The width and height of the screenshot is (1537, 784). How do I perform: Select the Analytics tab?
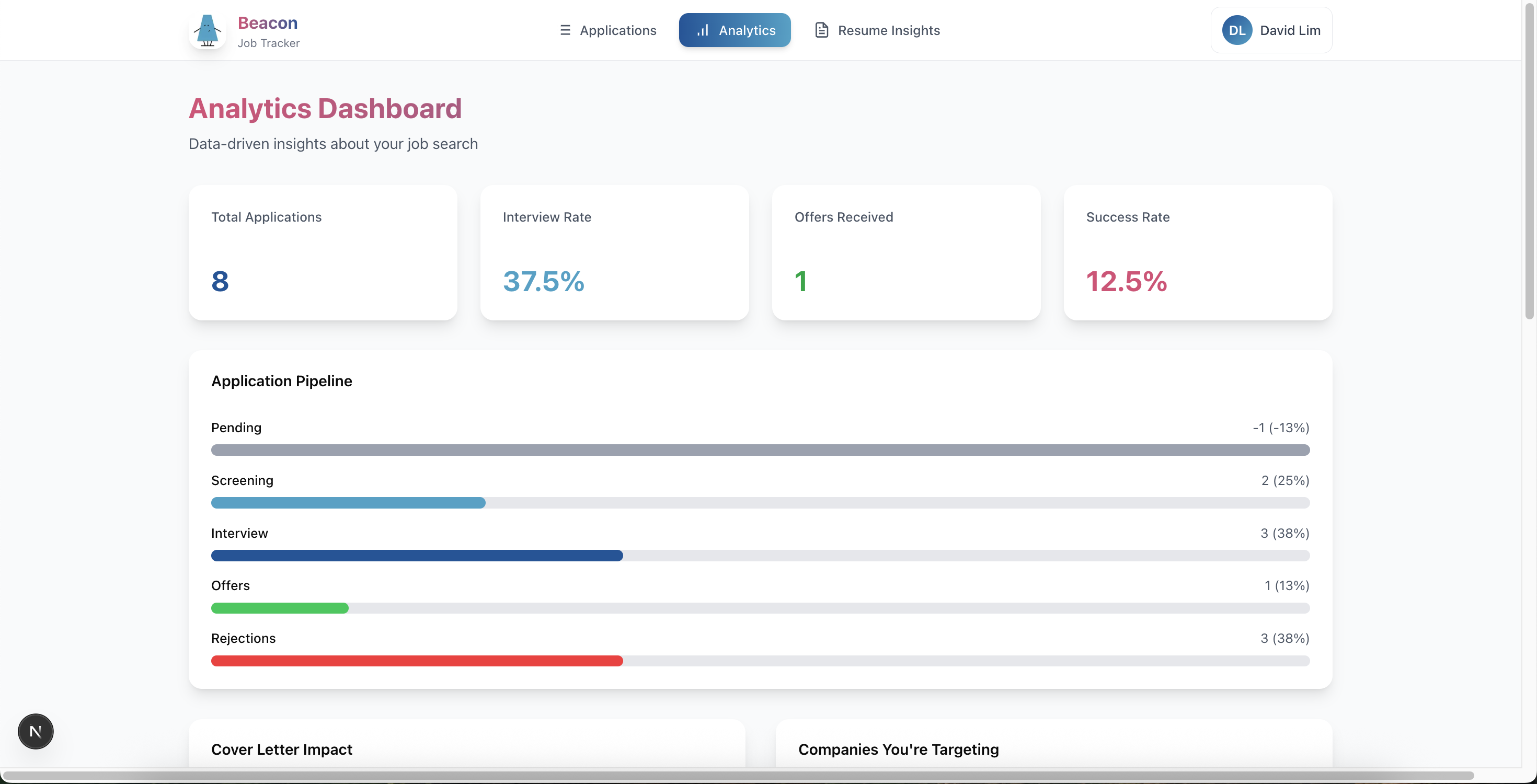coord(735,30)
